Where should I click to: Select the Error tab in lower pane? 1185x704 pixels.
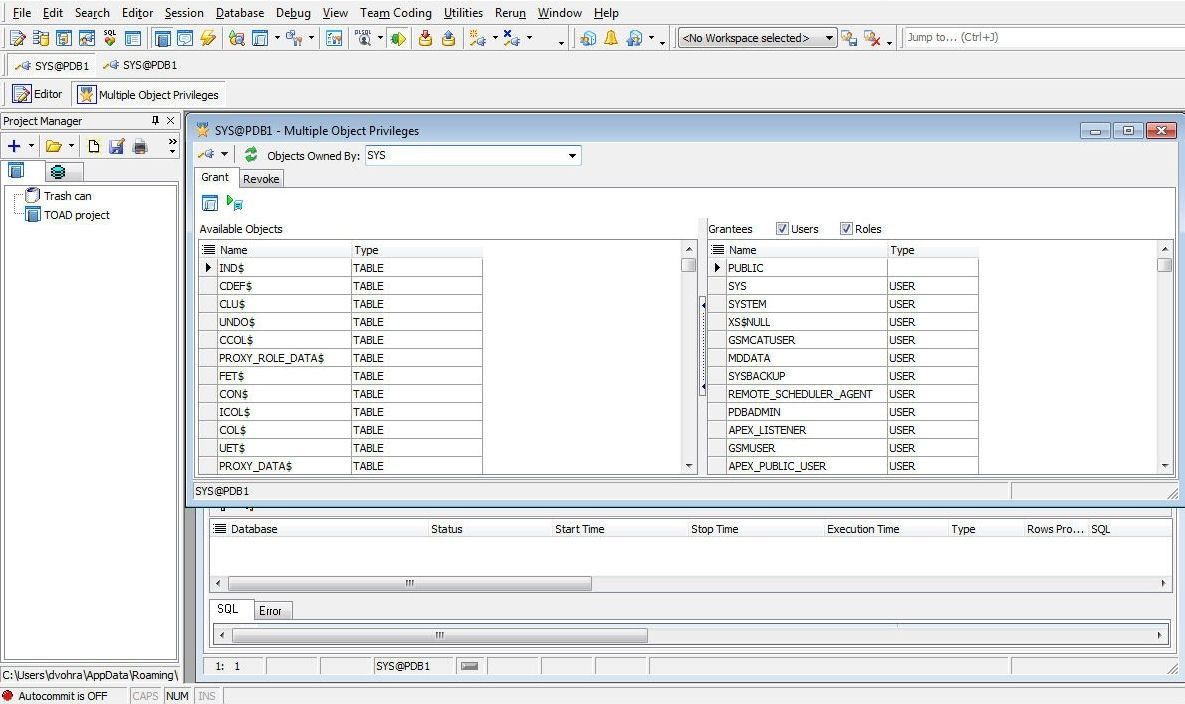coord(270,610)
